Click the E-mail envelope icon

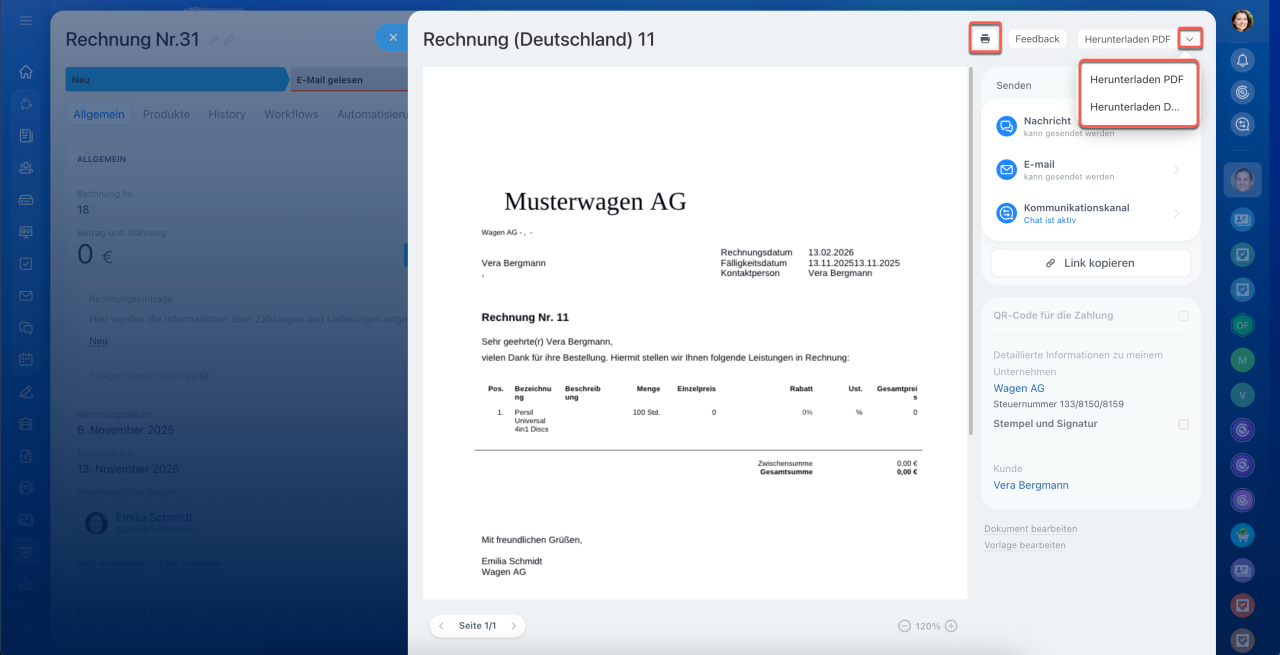(1006, 170)
